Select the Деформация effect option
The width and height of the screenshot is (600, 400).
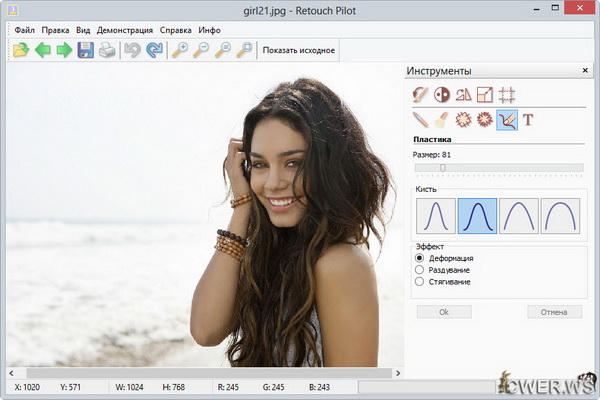tap(420, 258)
